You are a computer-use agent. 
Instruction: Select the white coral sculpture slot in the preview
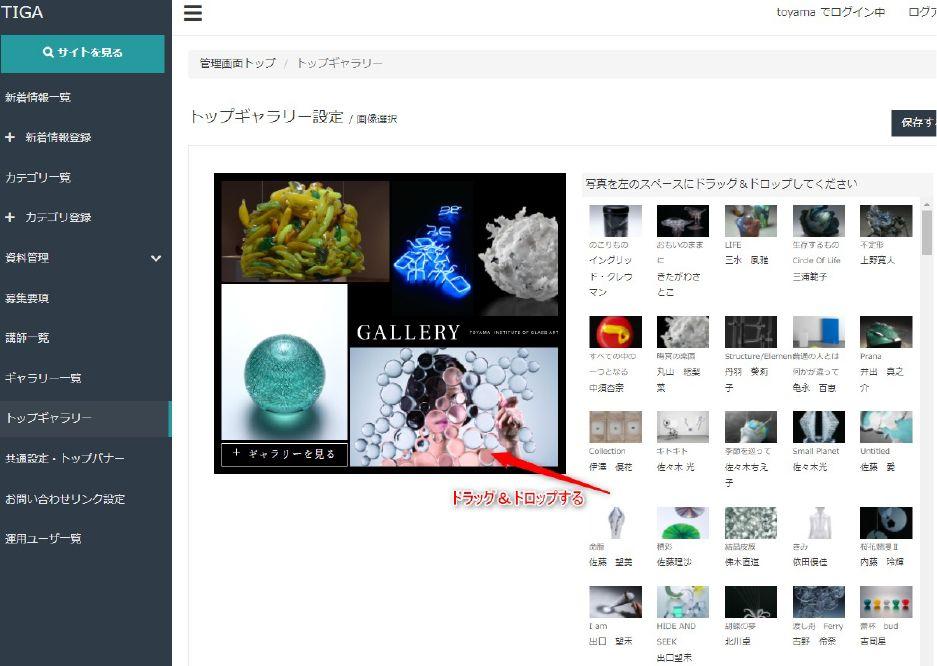click(518, 248)
